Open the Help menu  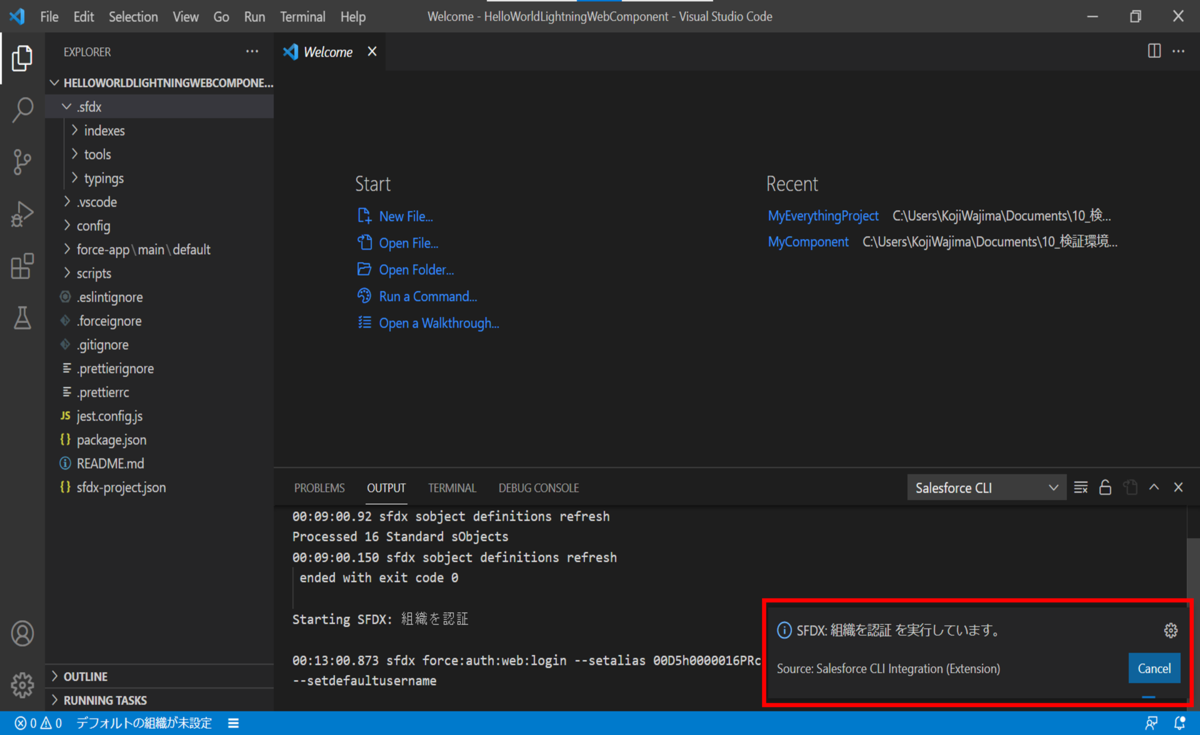click(x=353, y=17)
